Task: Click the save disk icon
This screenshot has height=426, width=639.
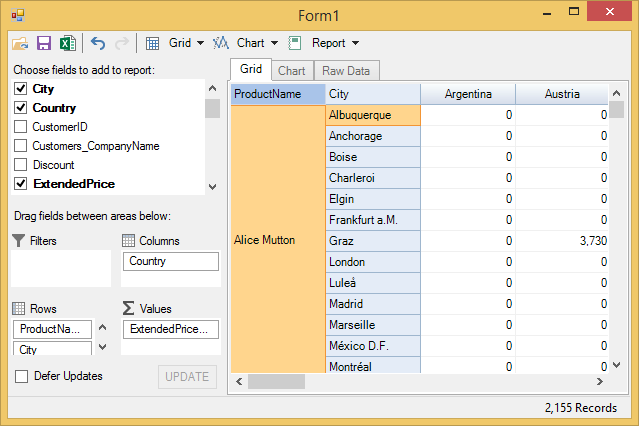Action: coord(44,44)
